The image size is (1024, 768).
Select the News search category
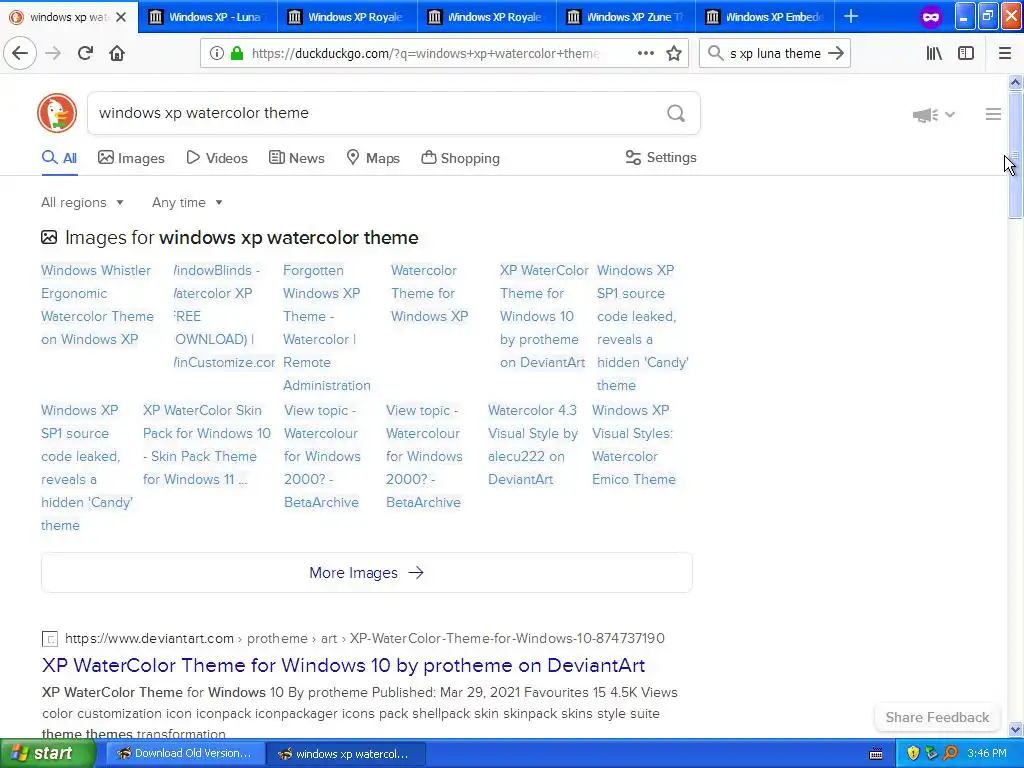(297, 158)
